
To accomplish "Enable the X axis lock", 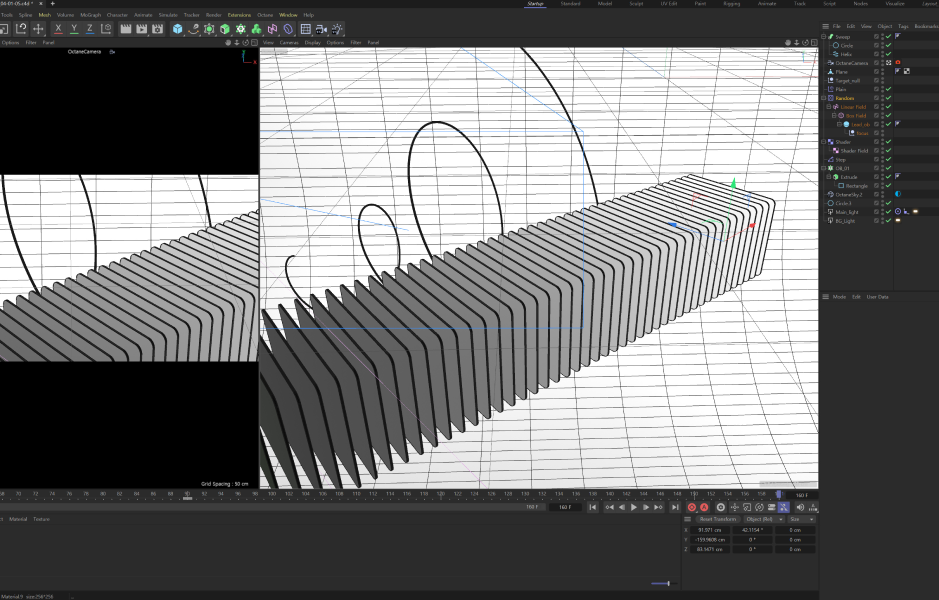I will 58,29.
